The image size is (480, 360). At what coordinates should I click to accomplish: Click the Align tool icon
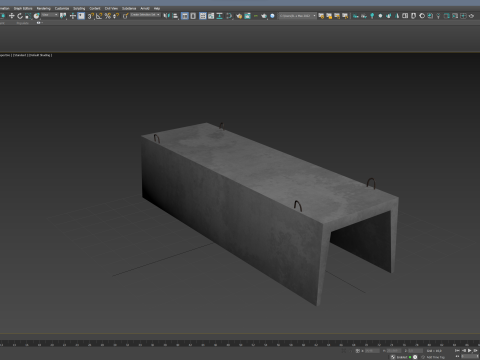coord(175,16)
